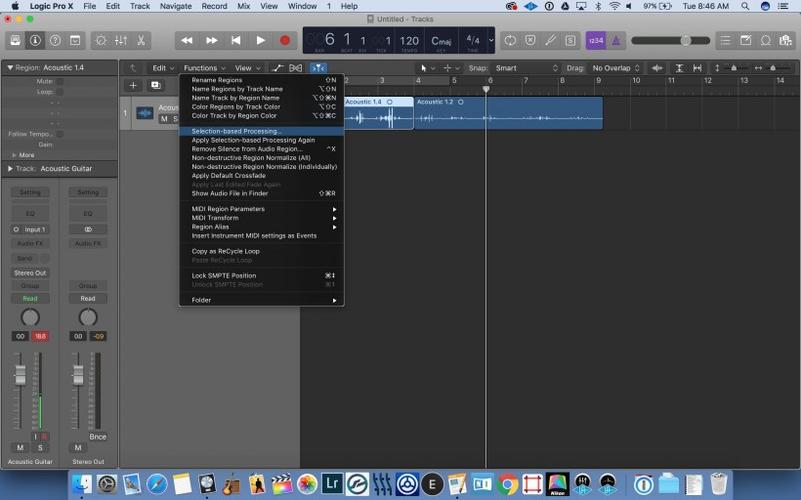Image resolution: width=801 pixels, height=500 pixels.
Task: Open the File menu
Action: (89, 6)
